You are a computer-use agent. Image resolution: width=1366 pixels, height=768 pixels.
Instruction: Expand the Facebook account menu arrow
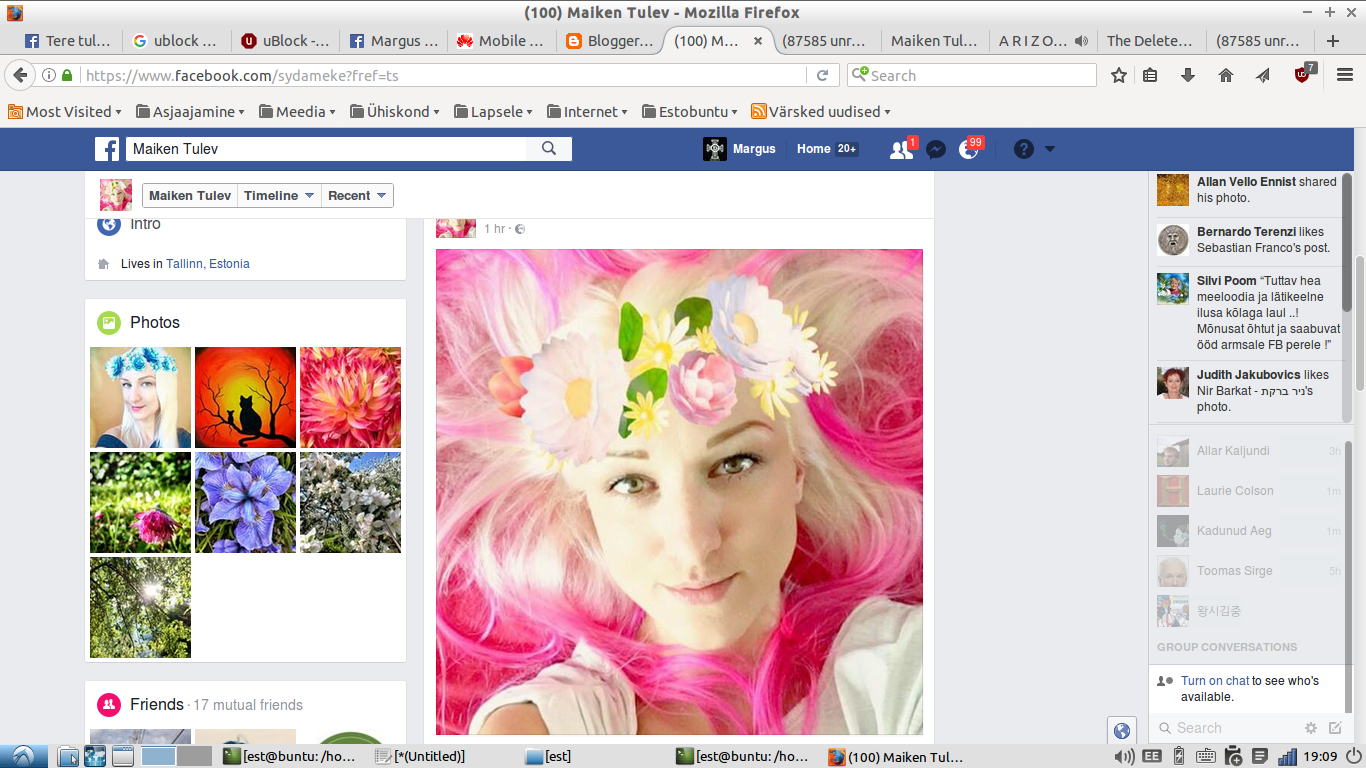(1050, 149)
